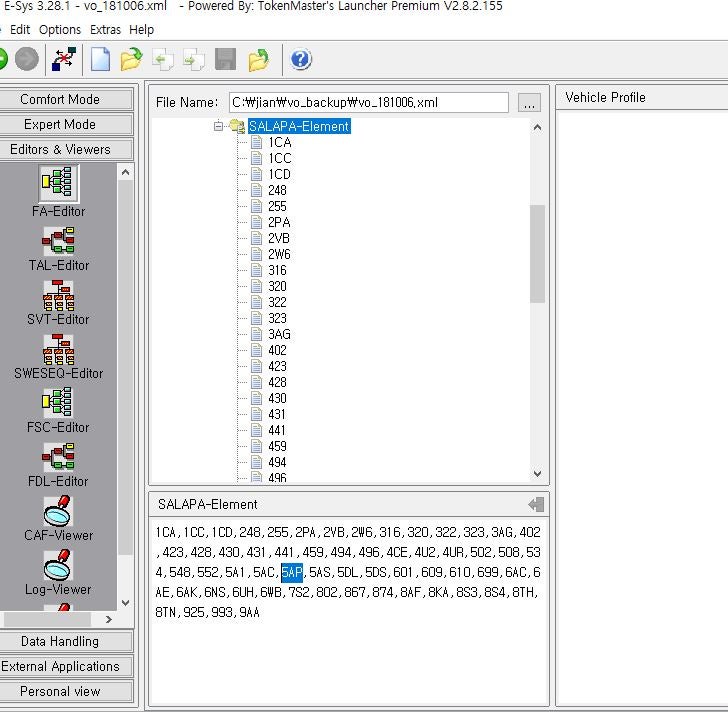This screenshot has width=728, height=712.
Task: Click the blue help question mark icon
Action: coord(301,60)
